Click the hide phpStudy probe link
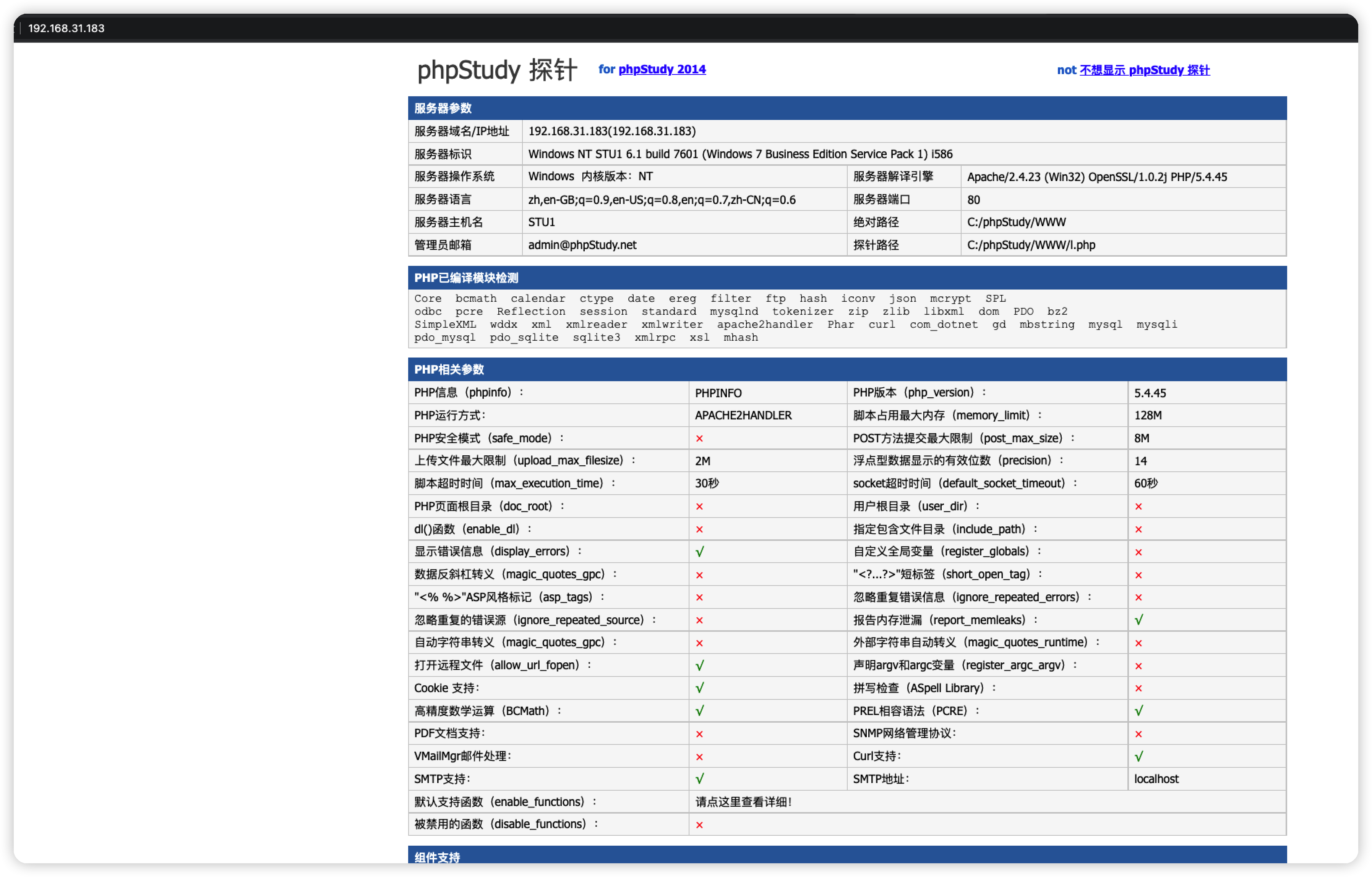 point(1144,70)
